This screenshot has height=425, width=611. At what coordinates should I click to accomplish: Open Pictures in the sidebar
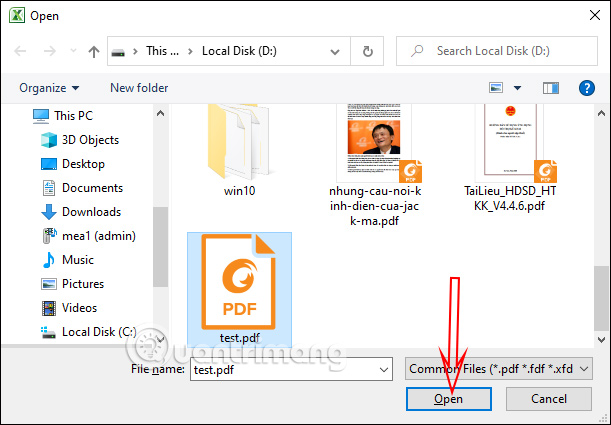(x=83, y=284)
